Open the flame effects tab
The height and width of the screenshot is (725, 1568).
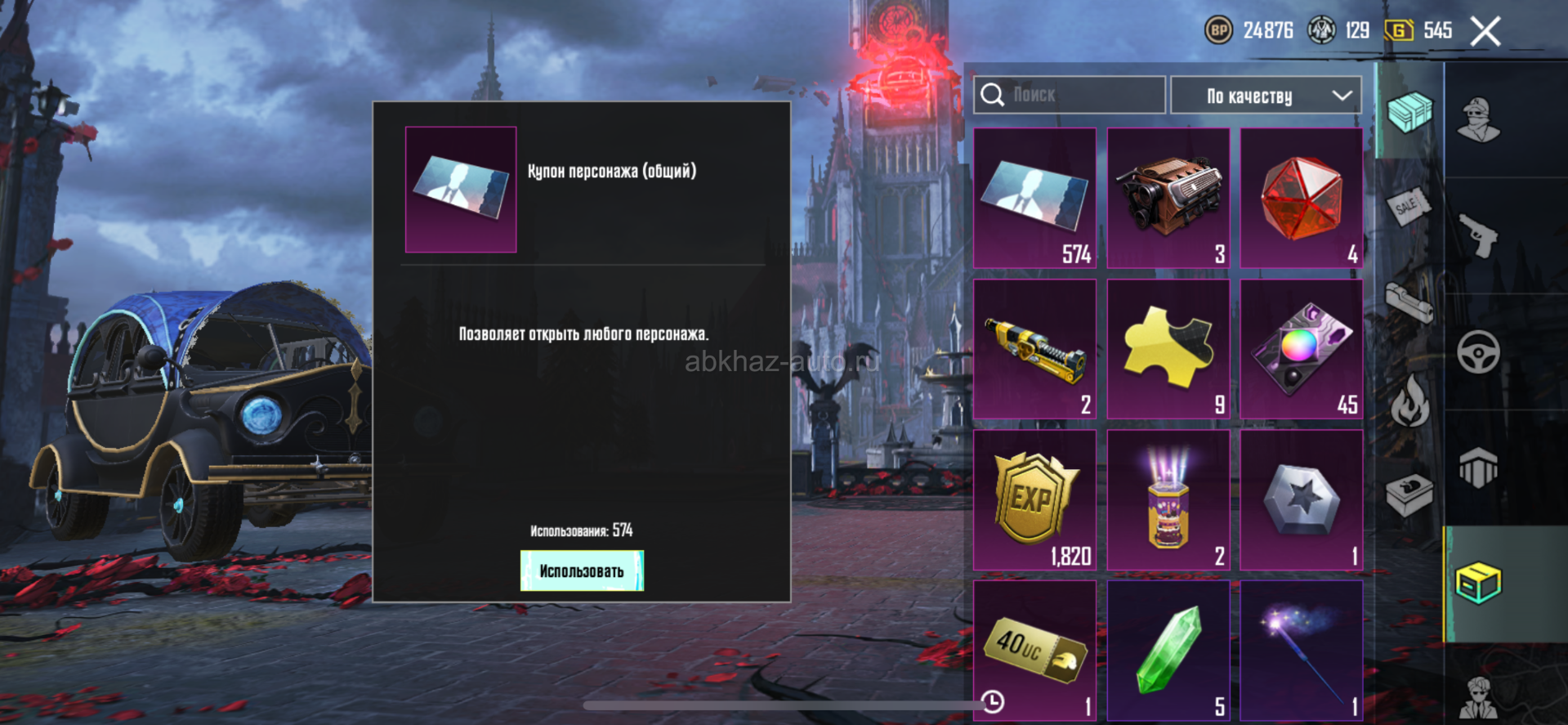coord(1409,401)
